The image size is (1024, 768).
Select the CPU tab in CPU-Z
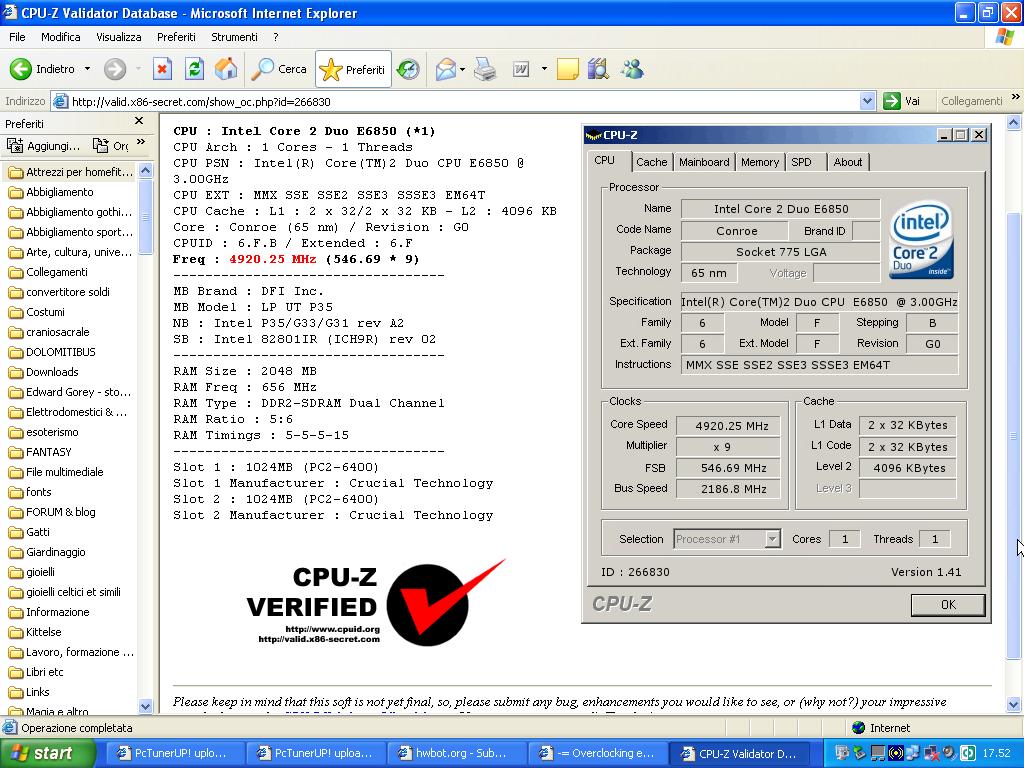tap(605, 161)
